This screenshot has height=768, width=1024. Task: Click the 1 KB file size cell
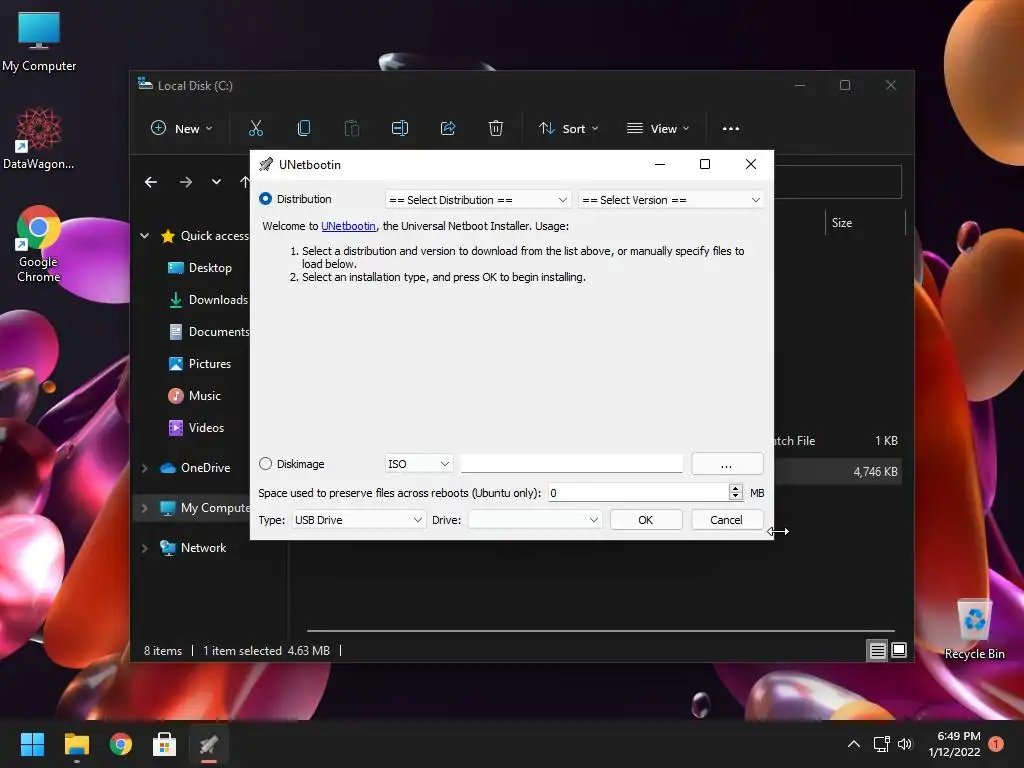(x=886, y=441)
